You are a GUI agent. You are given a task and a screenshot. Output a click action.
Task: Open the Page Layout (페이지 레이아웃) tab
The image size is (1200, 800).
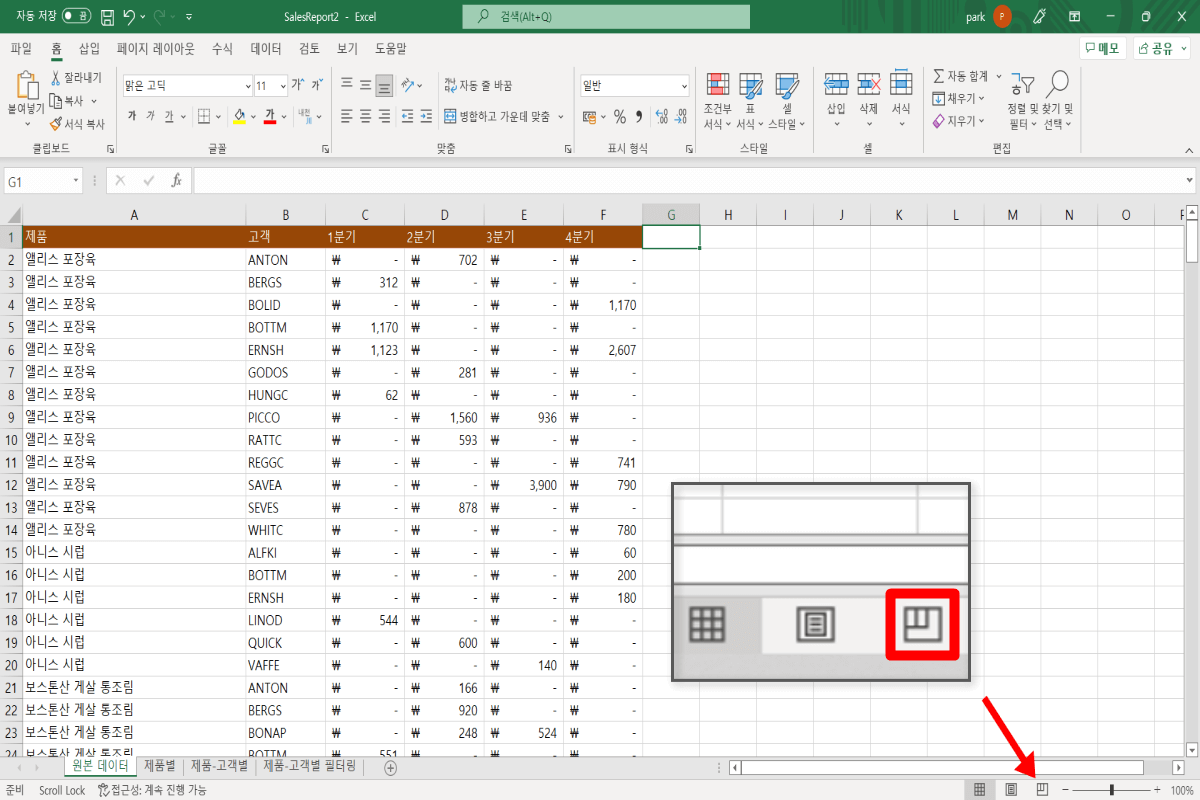(x=156, y=48)
